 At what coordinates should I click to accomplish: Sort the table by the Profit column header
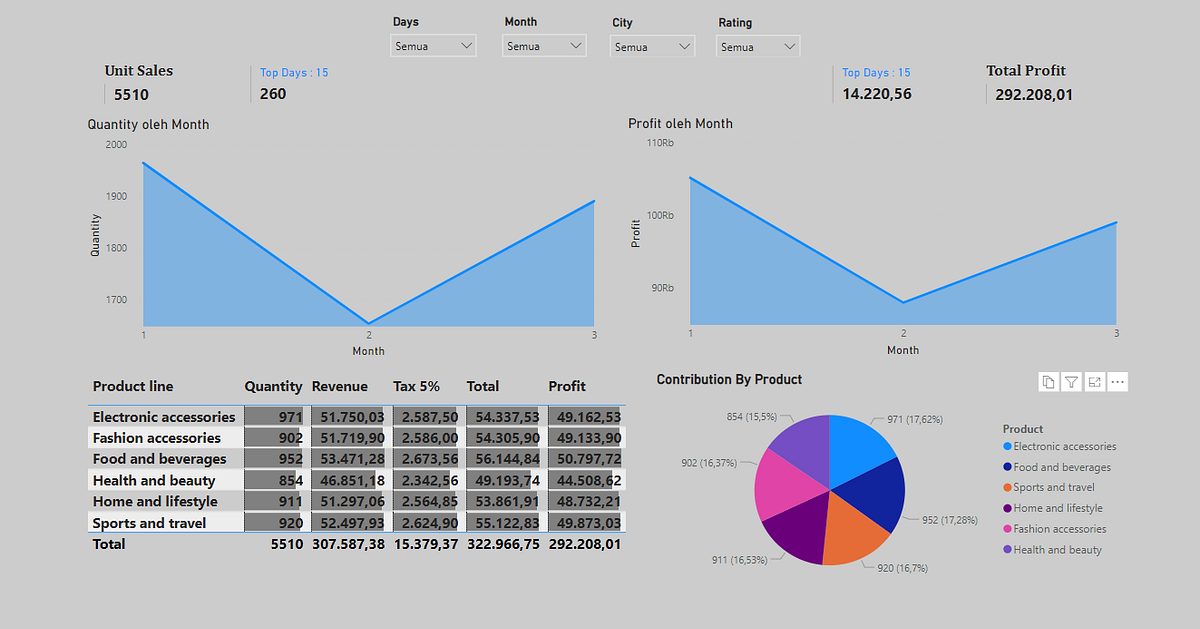coord(569,386)
